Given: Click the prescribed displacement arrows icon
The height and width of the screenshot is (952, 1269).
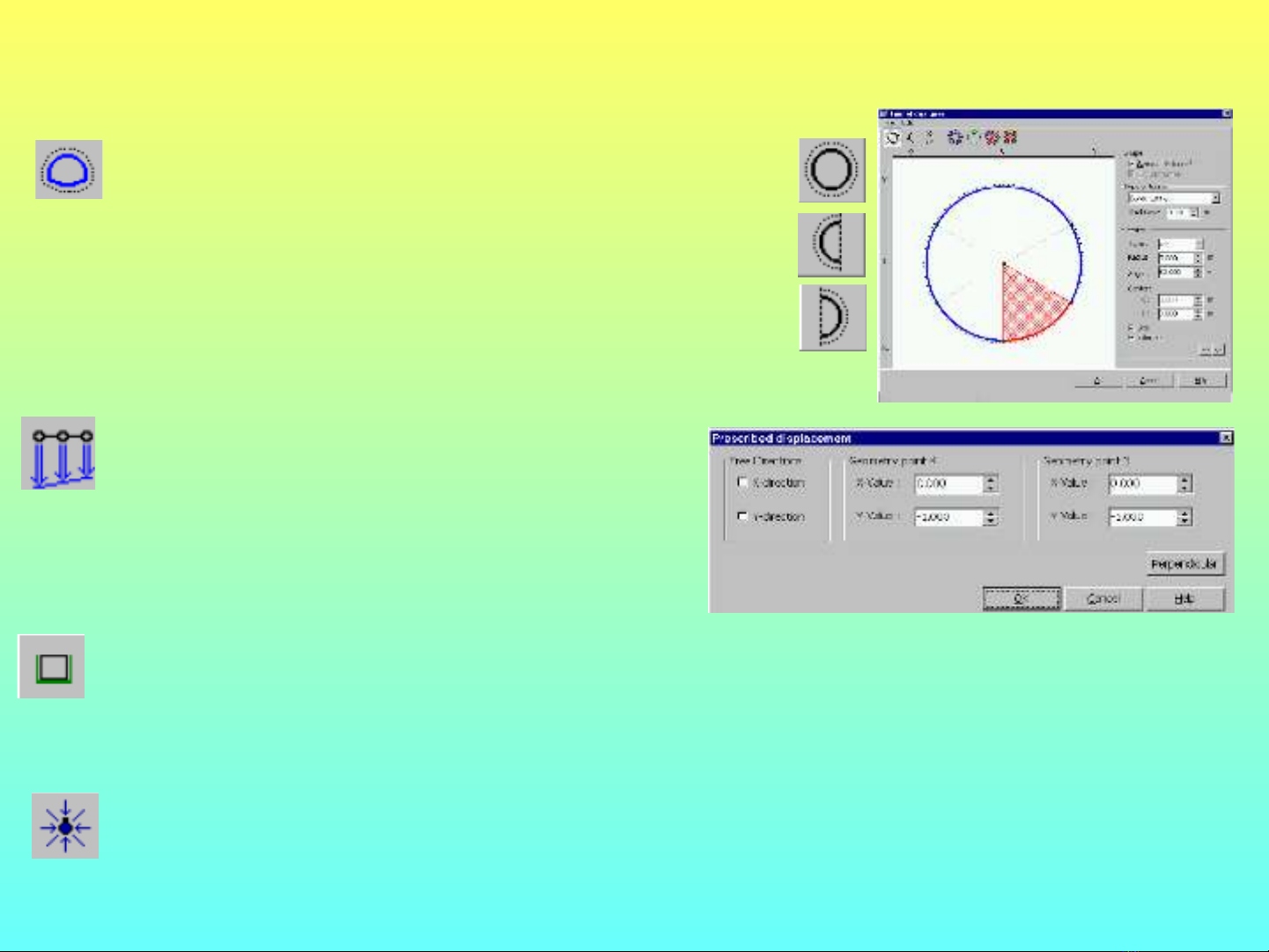Looking at the screenshot, I should tap(59, 454).
